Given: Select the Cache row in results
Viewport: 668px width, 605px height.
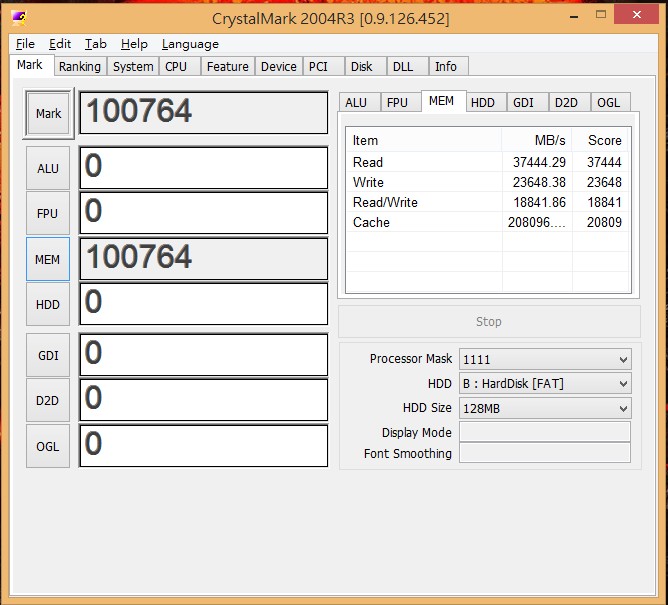Looking at the screenshot, I should point(488,222).
